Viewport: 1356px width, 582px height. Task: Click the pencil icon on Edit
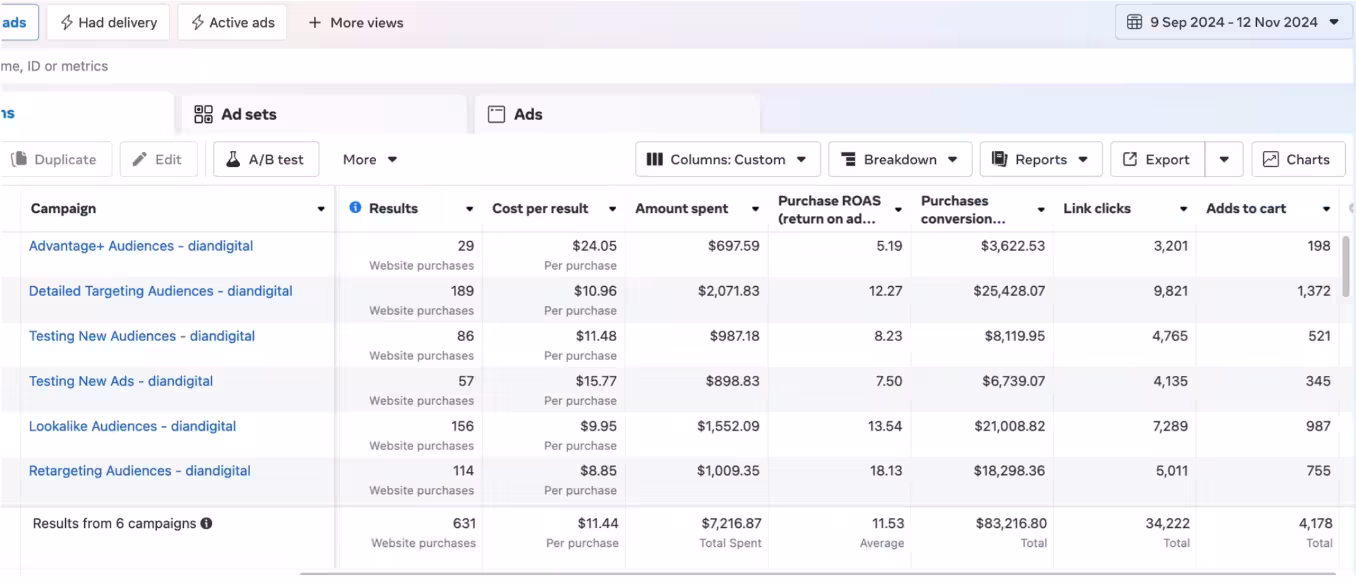point(140,159)
